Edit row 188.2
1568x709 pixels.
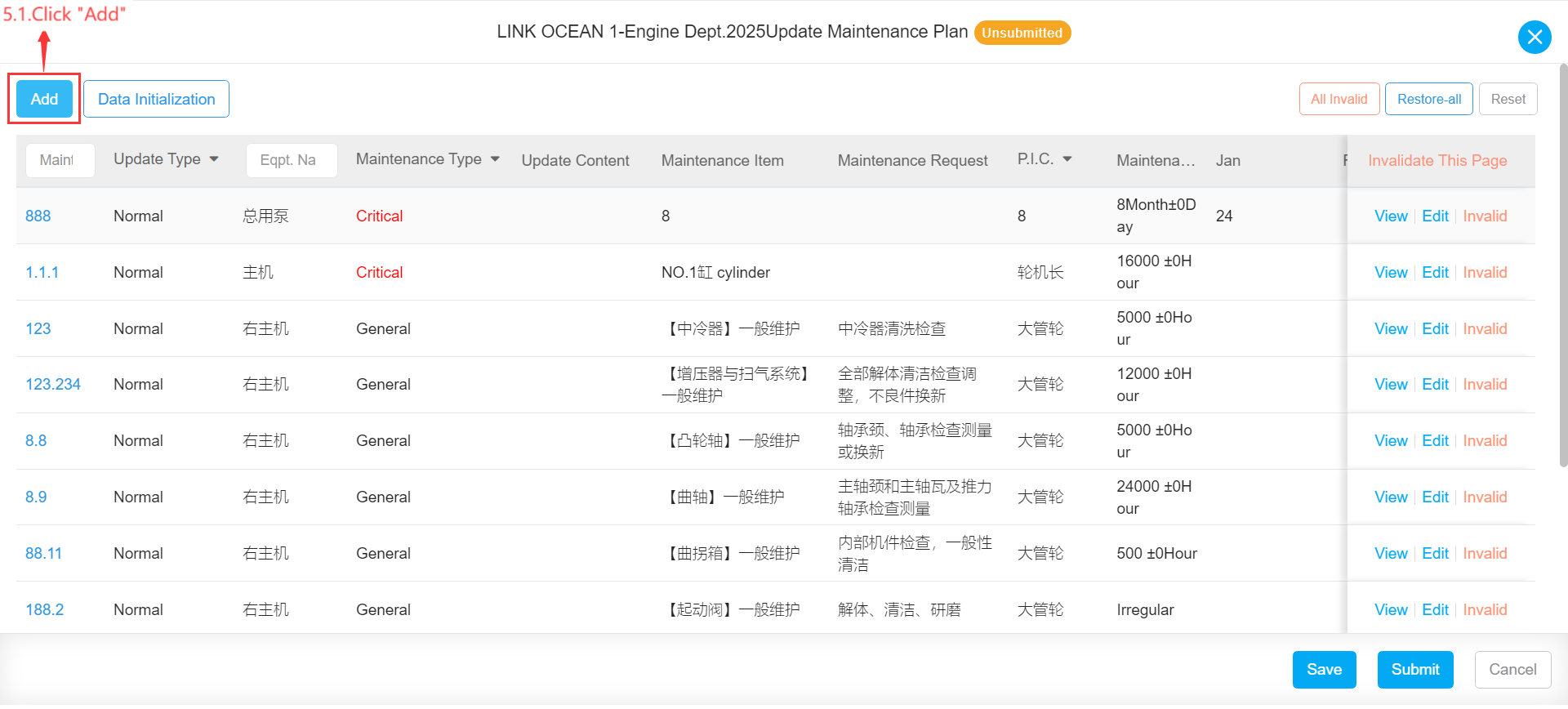pyautogui.click(x=1435, y=610)
